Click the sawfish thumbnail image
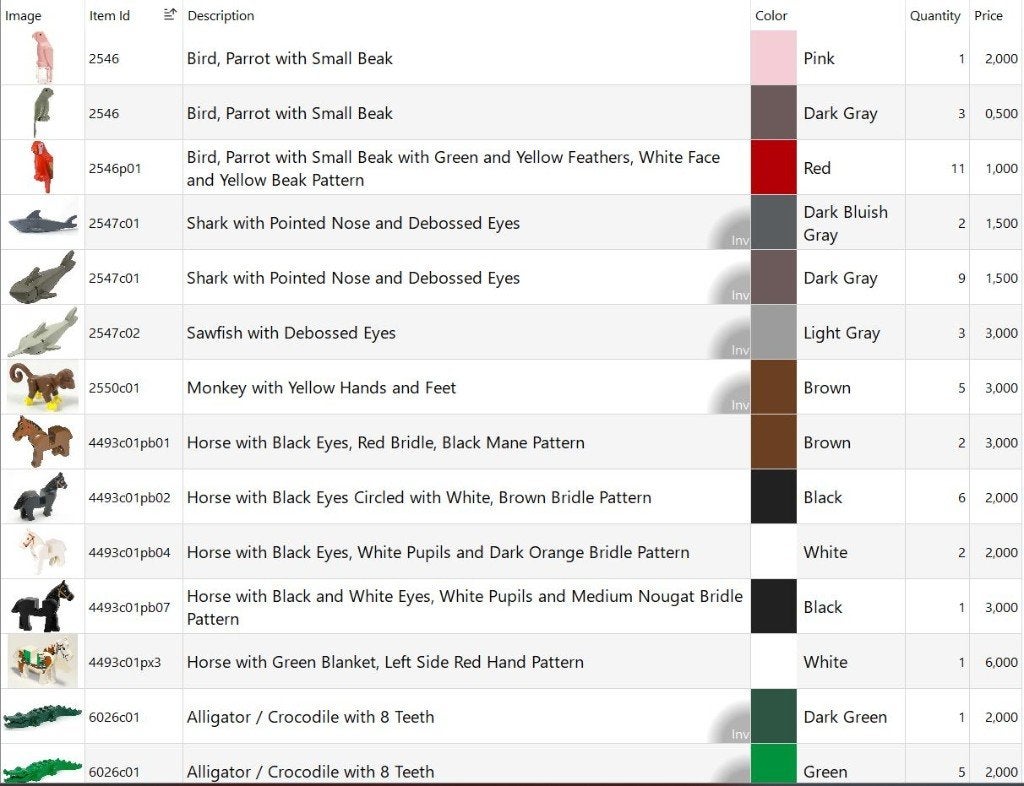 click(x=42, y=332)
